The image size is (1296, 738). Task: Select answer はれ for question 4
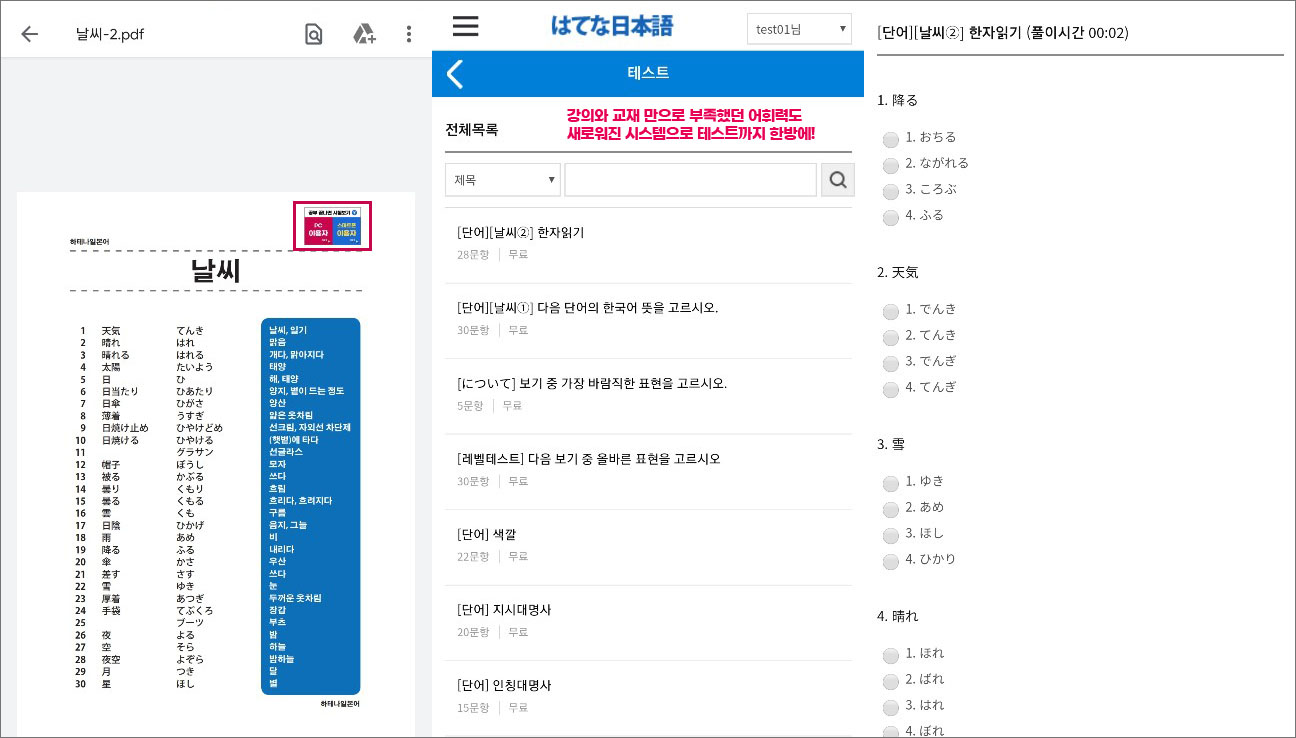pos(891,708)
